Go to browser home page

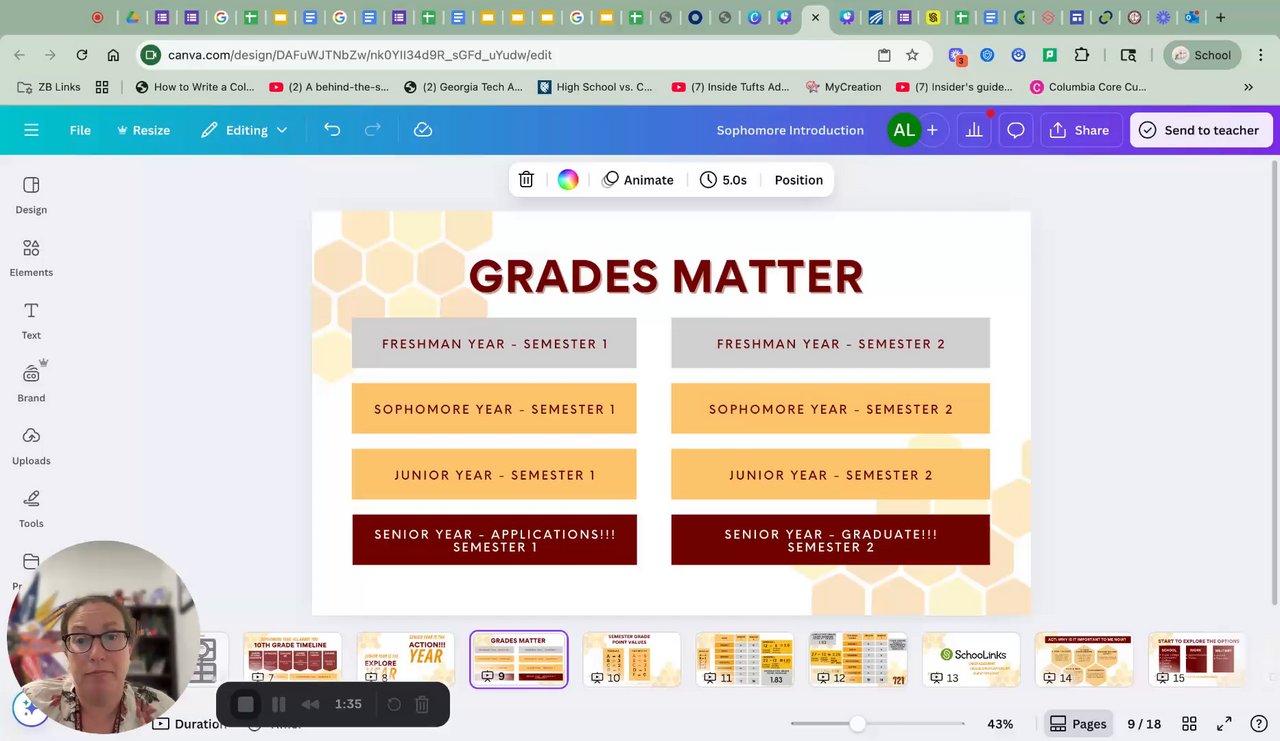point(113,55)
